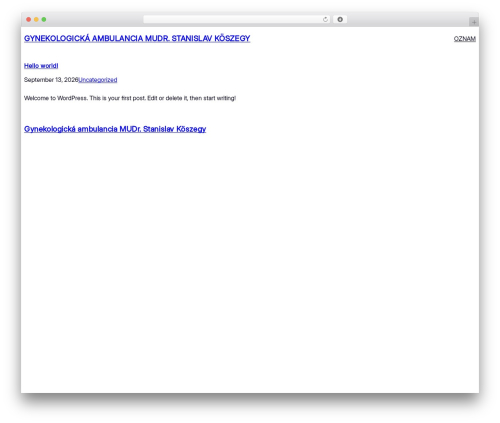Reload the page with the refresh icon

pos(325,19)
